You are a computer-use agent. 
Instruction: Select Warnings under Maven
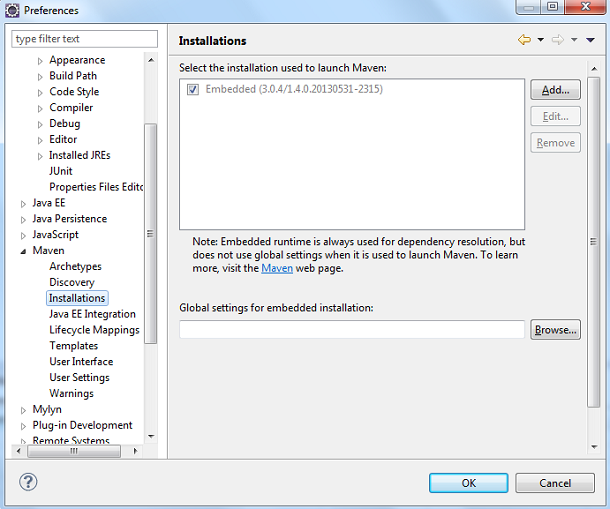point(71,393)
